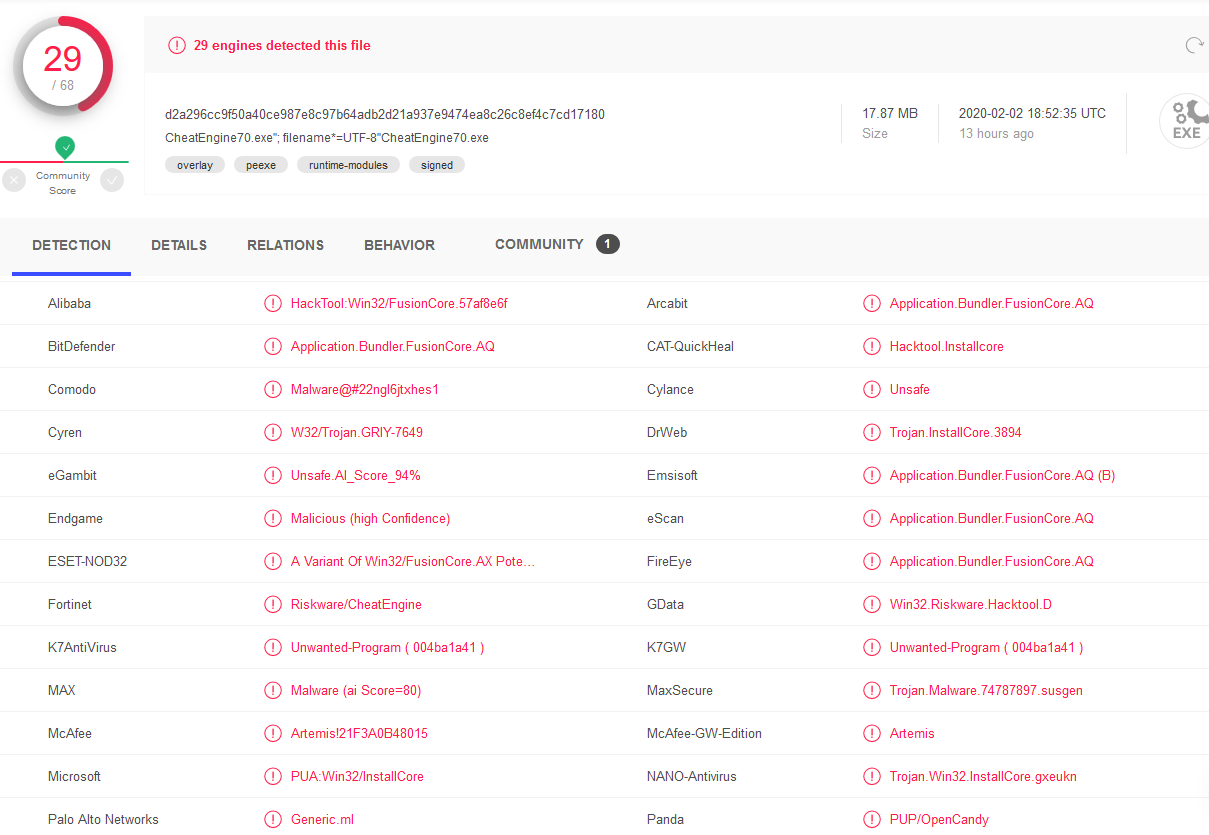Select the Detection tab
The width and height of the screenshot is (1209, 835).
tap(71, 245)
